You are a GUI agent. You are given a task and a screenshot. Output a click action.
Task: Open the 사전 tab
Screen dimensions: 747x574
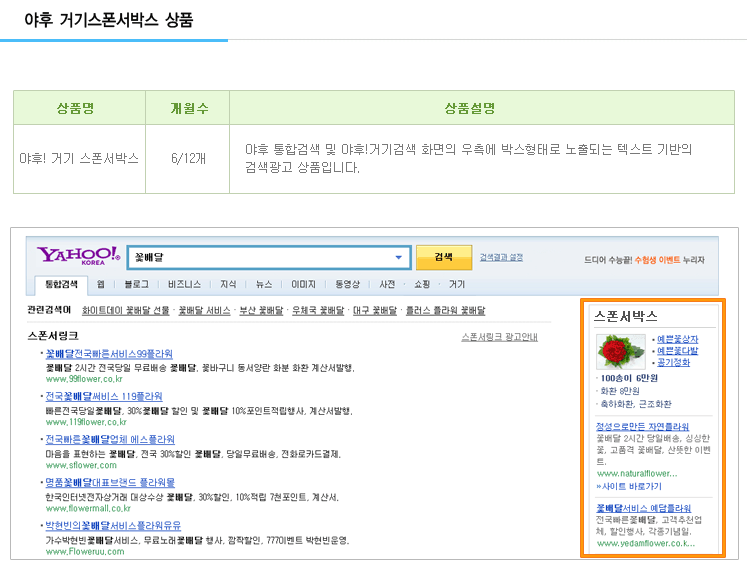tap(387, 284)
